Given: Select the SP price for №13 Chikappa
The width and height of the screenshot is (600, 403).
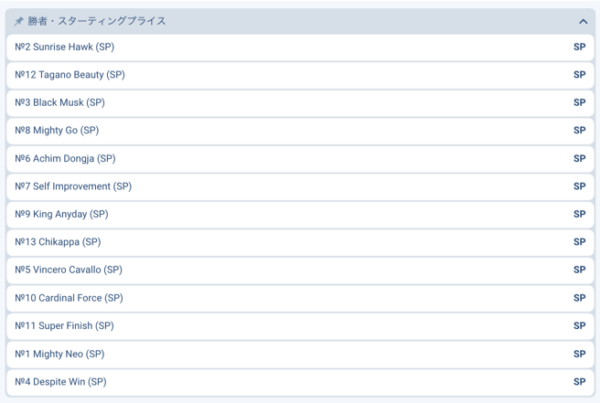Looking at the screenshot, I should (579, 242).
